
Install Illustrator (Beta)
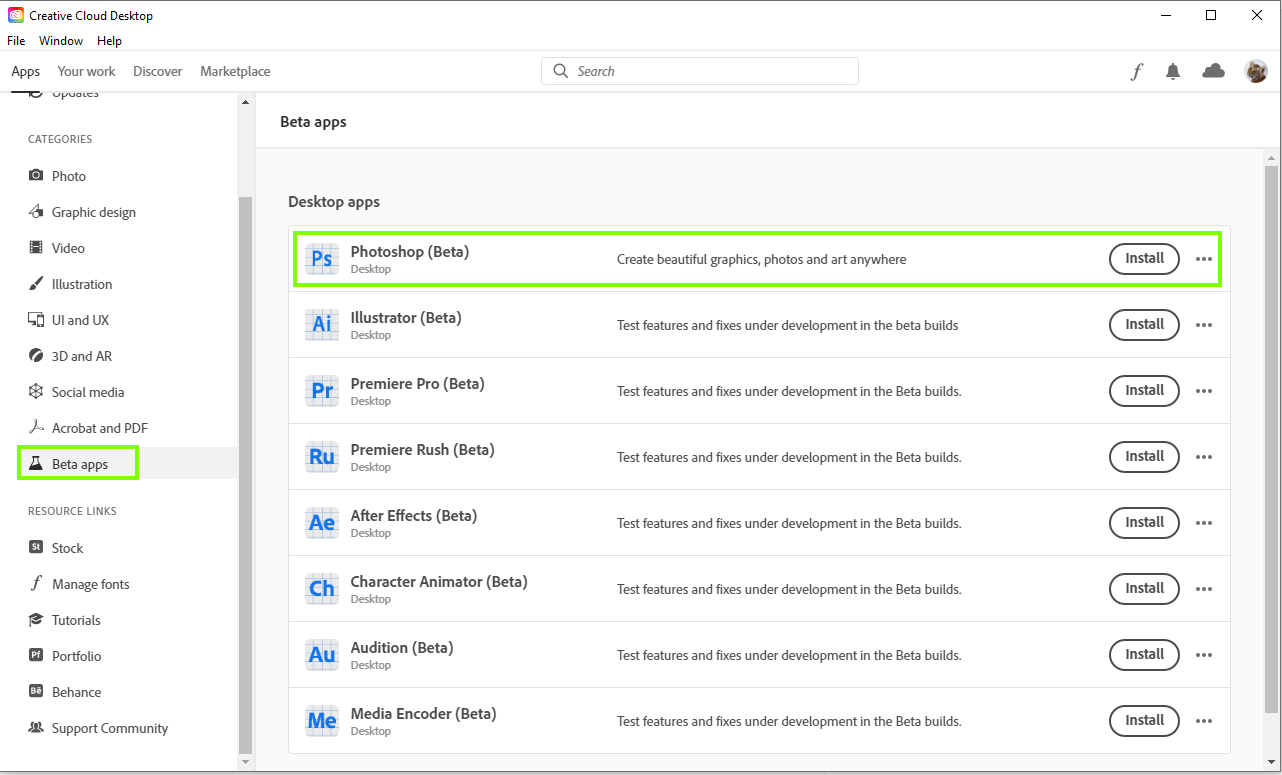click(x=1144, y=325)
